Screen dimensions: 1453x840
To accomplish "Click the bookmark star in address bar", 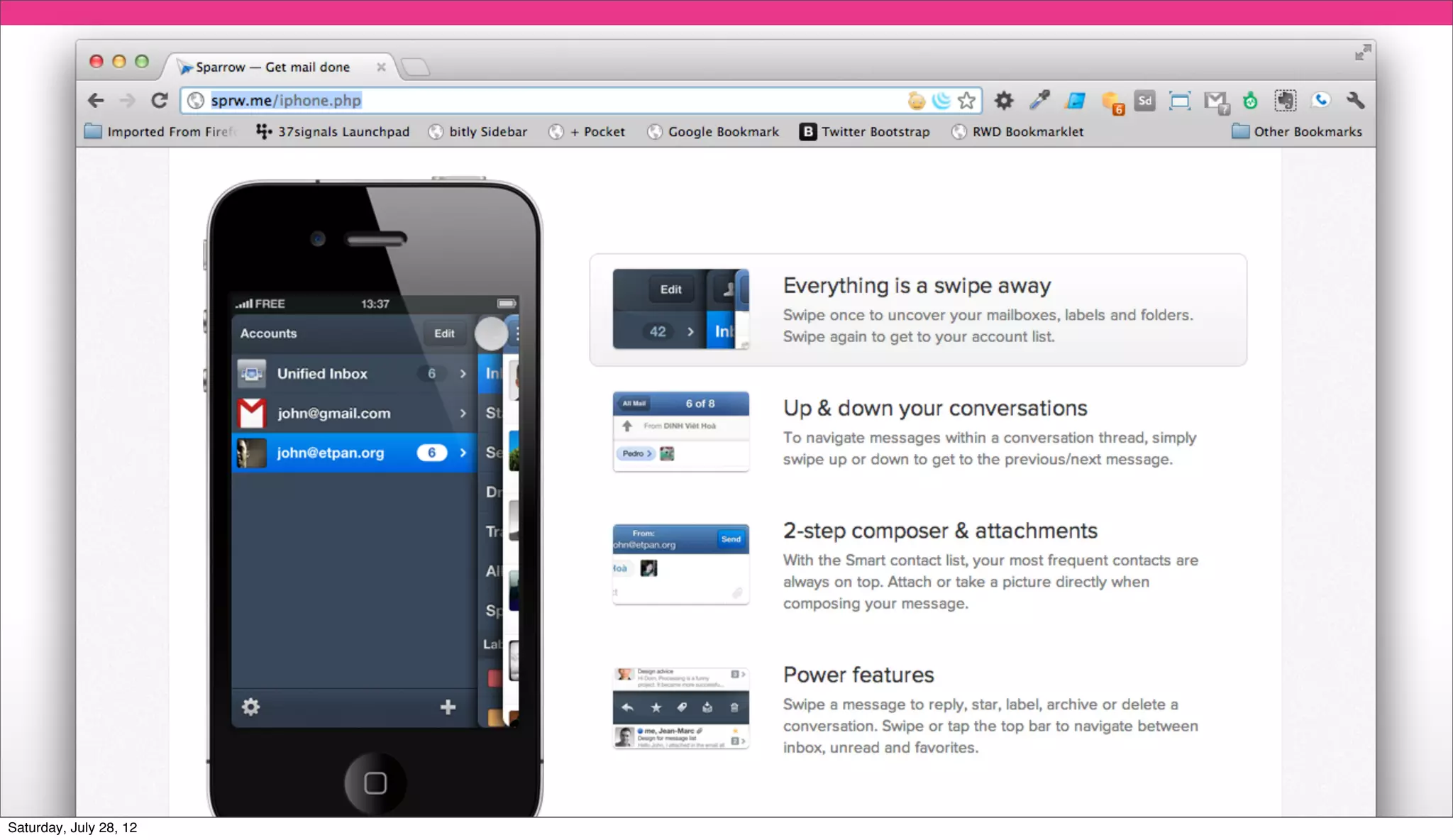I will pyautogui.click(x=966, y=101).
